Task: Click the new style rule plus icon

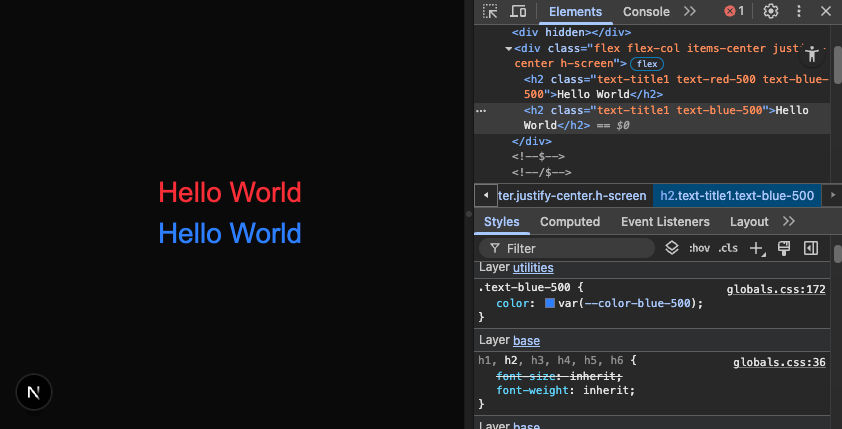Action: pos(757,248)
